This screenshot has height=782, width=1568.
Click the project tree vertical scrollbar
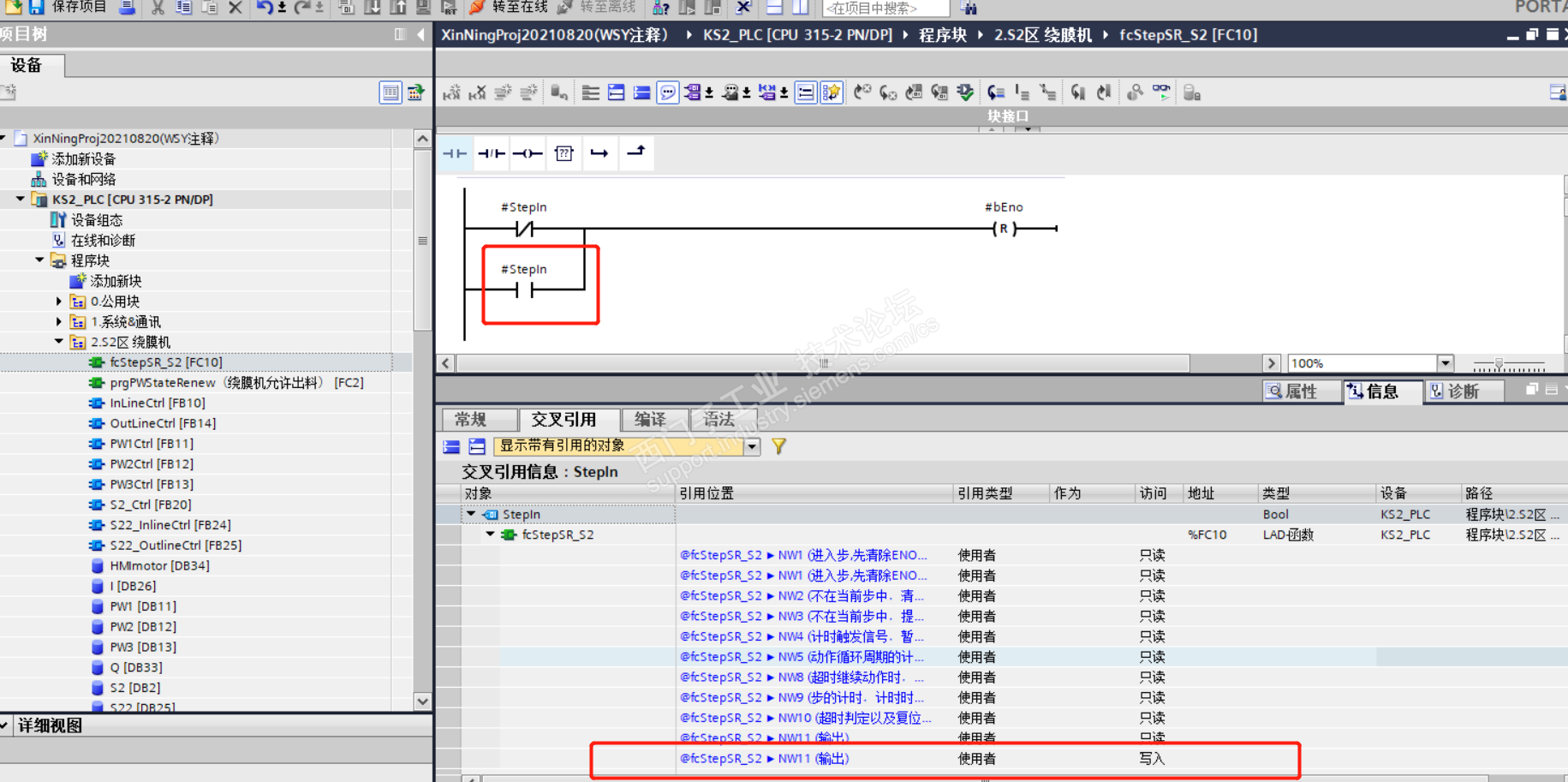422,240
